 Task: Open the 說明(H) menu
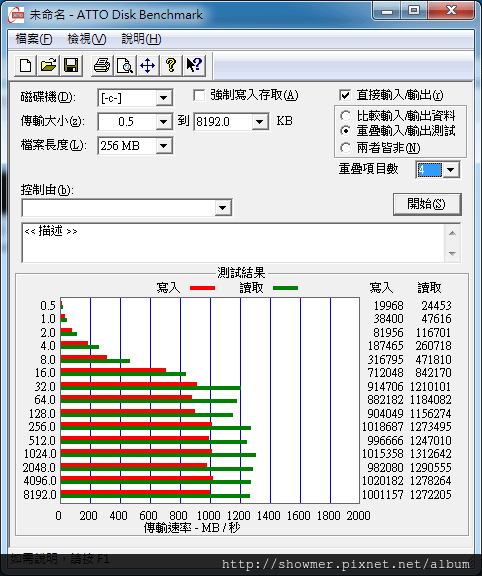[x=141, y=39]
